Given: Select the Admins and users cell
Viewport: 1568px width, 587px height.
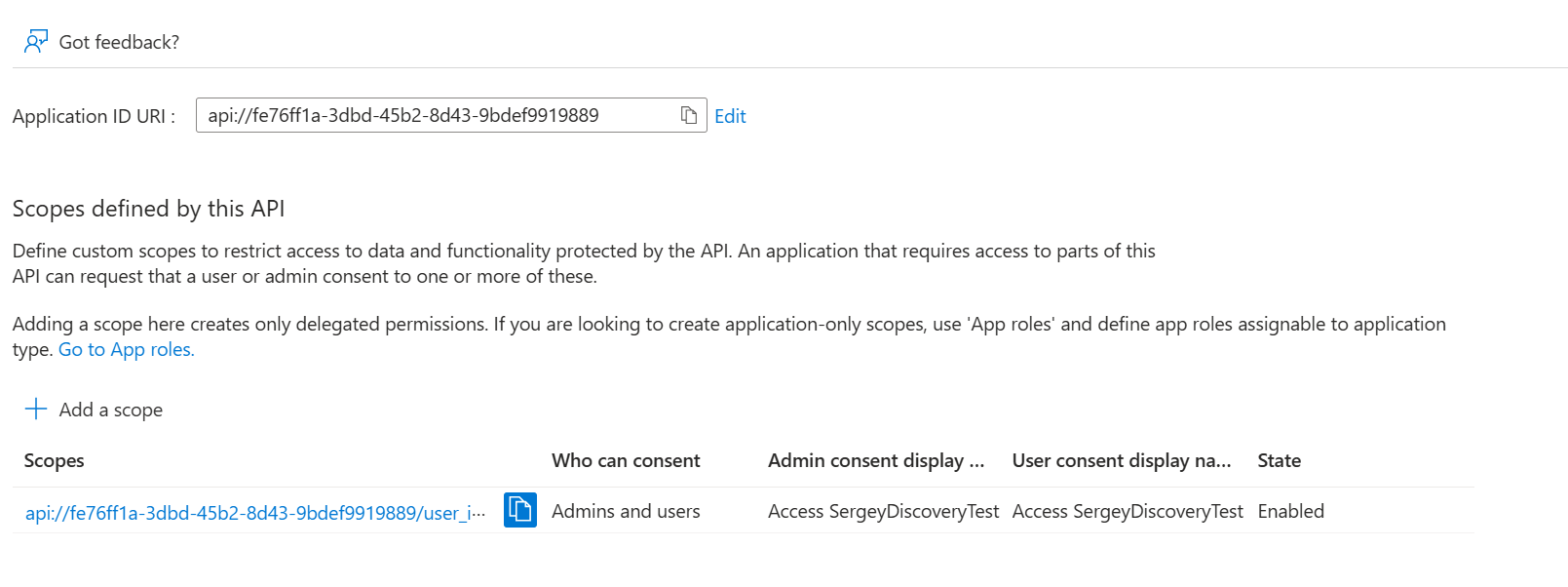Looking at the screenshot, I should pyautogui.click(x=626, y=511).
